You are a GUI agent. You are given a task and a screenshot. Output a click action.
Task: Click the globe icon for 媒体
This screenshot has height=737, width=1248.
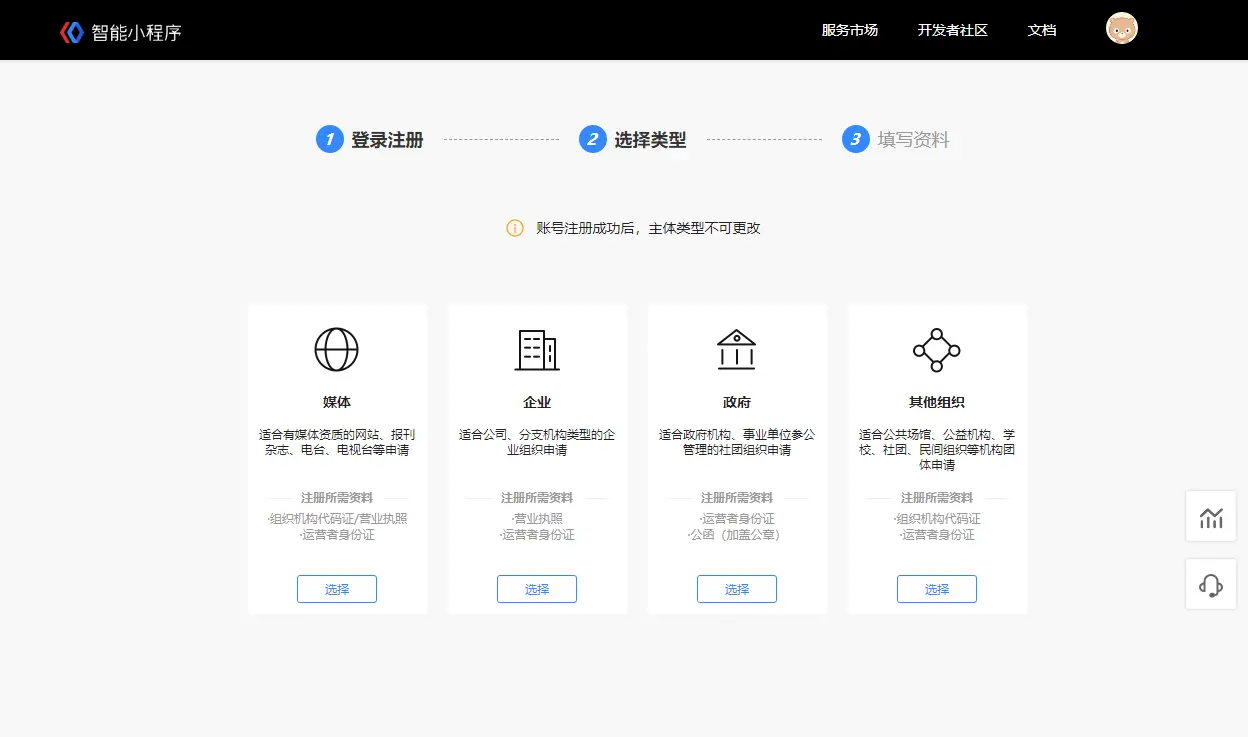pyautogui.click(x=336, y=350)
